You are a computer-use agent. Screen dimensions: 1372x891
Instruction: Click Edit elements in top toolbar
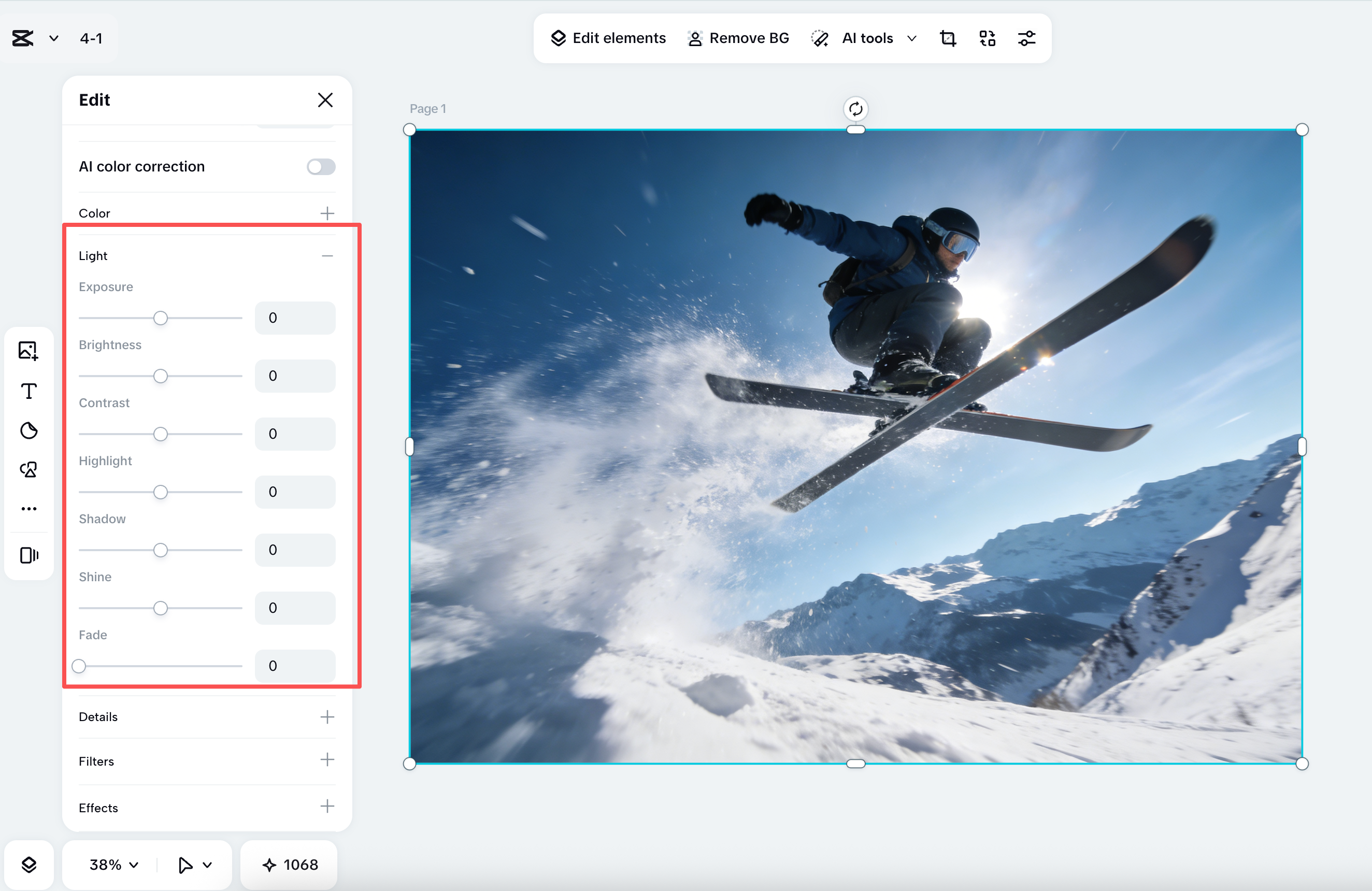tap(608, 38)
